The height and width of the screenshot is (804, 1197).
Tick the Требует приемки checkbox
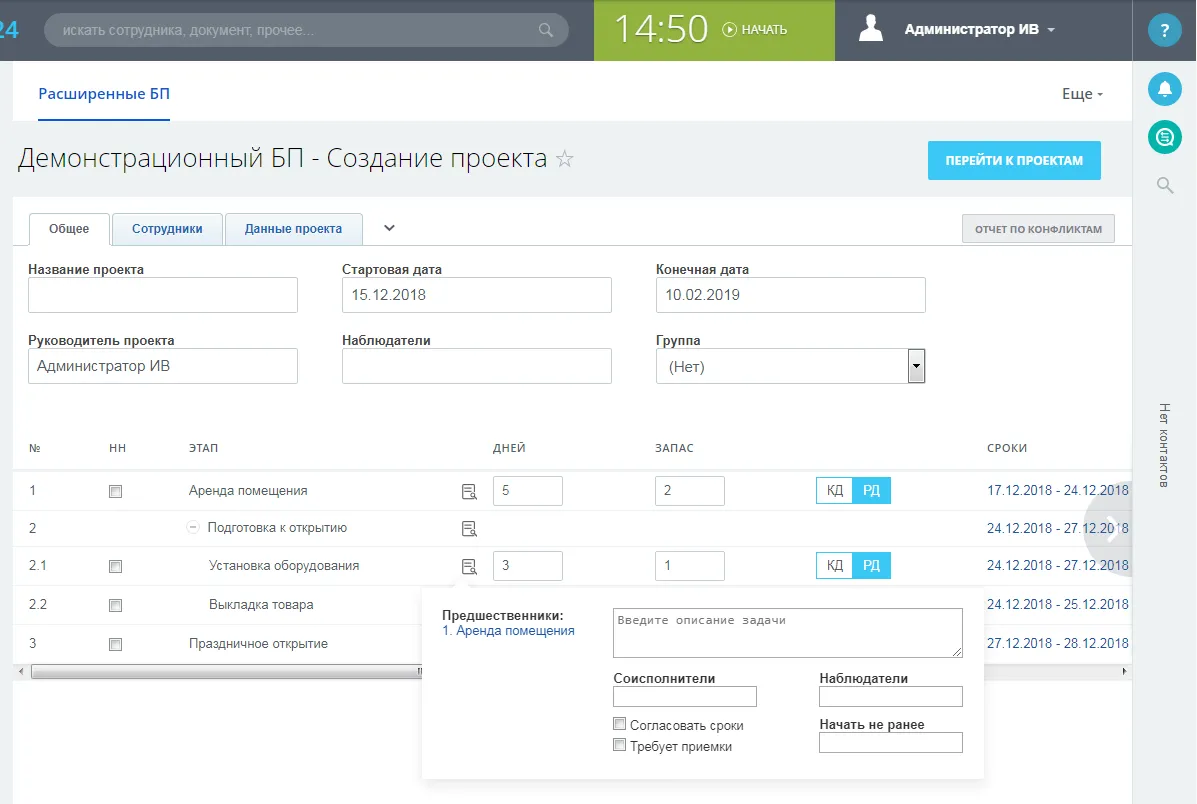[619, 745]
